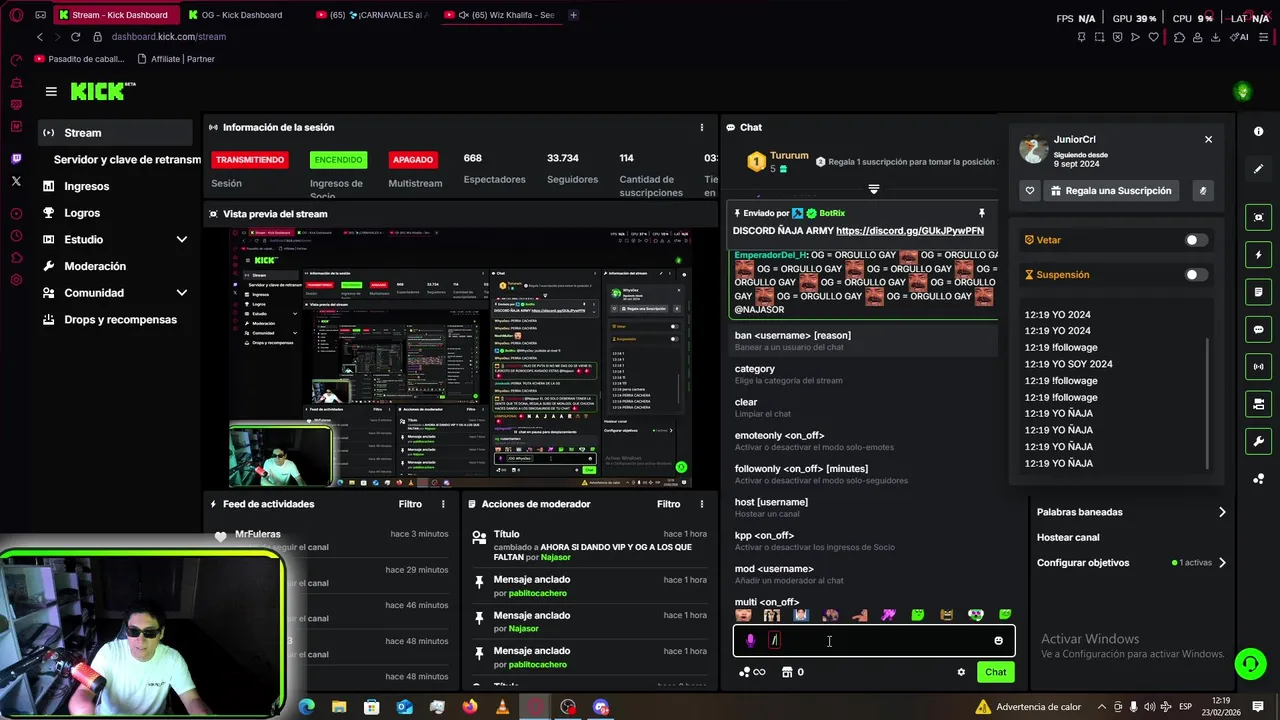
Task: Open the emoji picker in chat input
Action: pyautogui.click(x=998, y=641)
